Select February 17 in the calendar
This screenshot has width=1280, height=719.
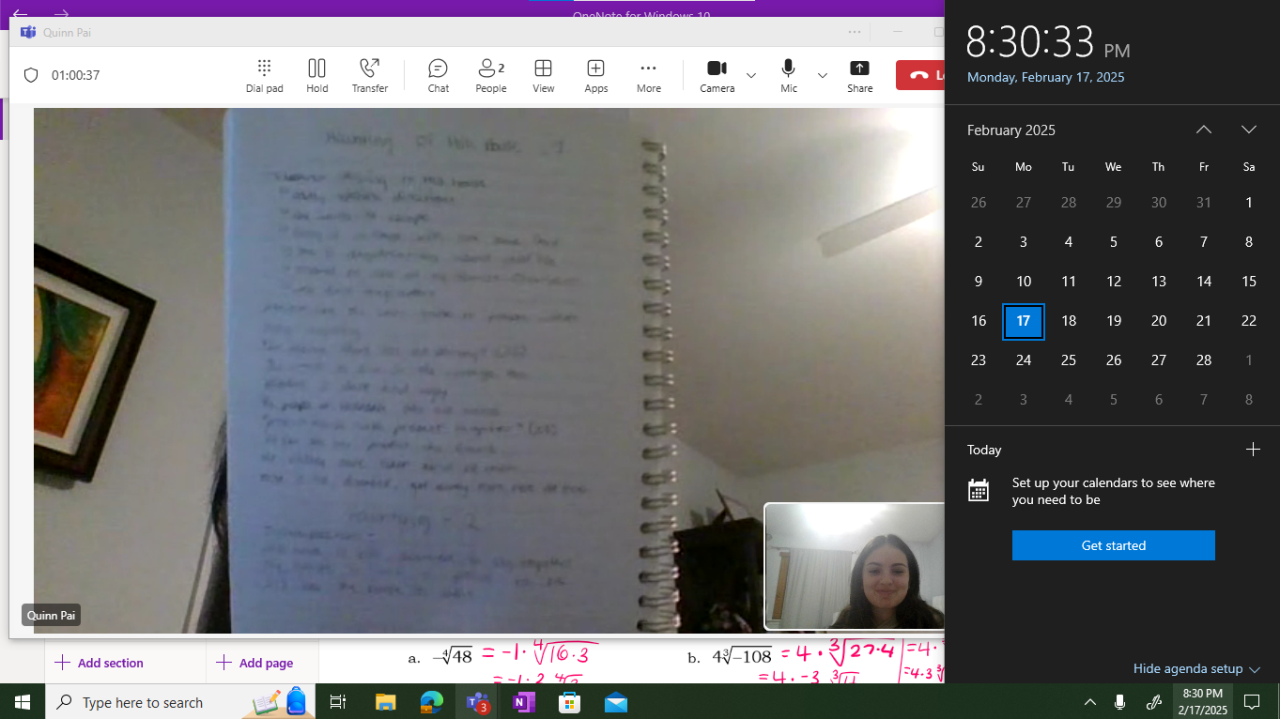[x=1023, y=321]
